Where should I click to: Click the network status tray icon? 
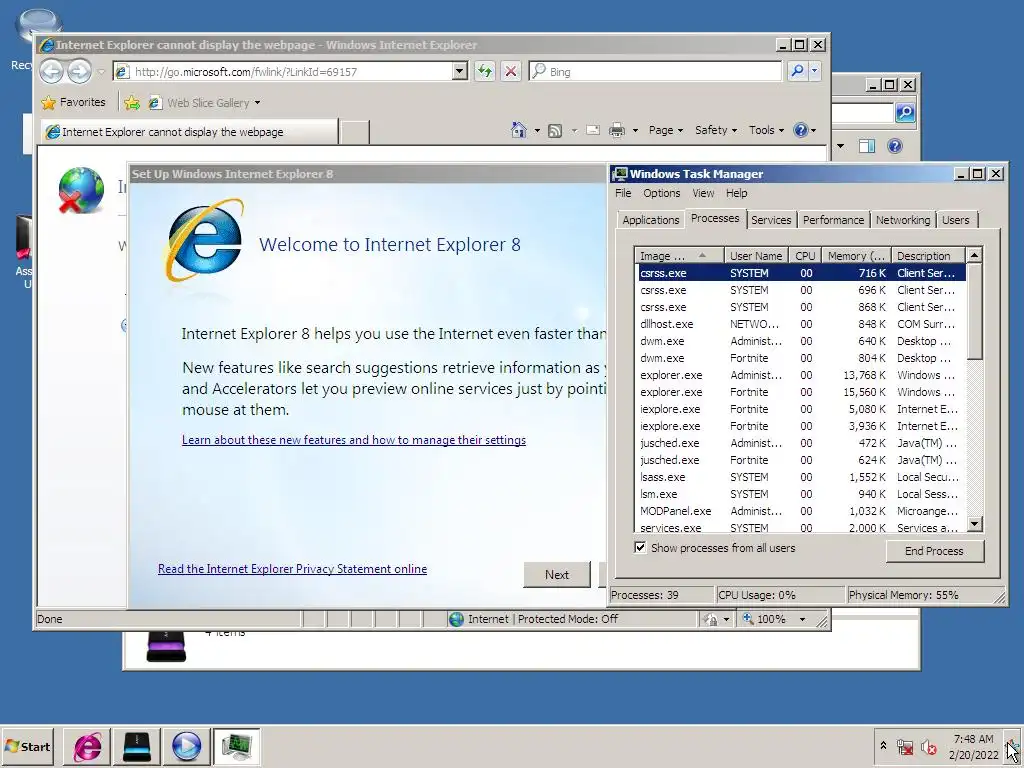click(905, 746)
